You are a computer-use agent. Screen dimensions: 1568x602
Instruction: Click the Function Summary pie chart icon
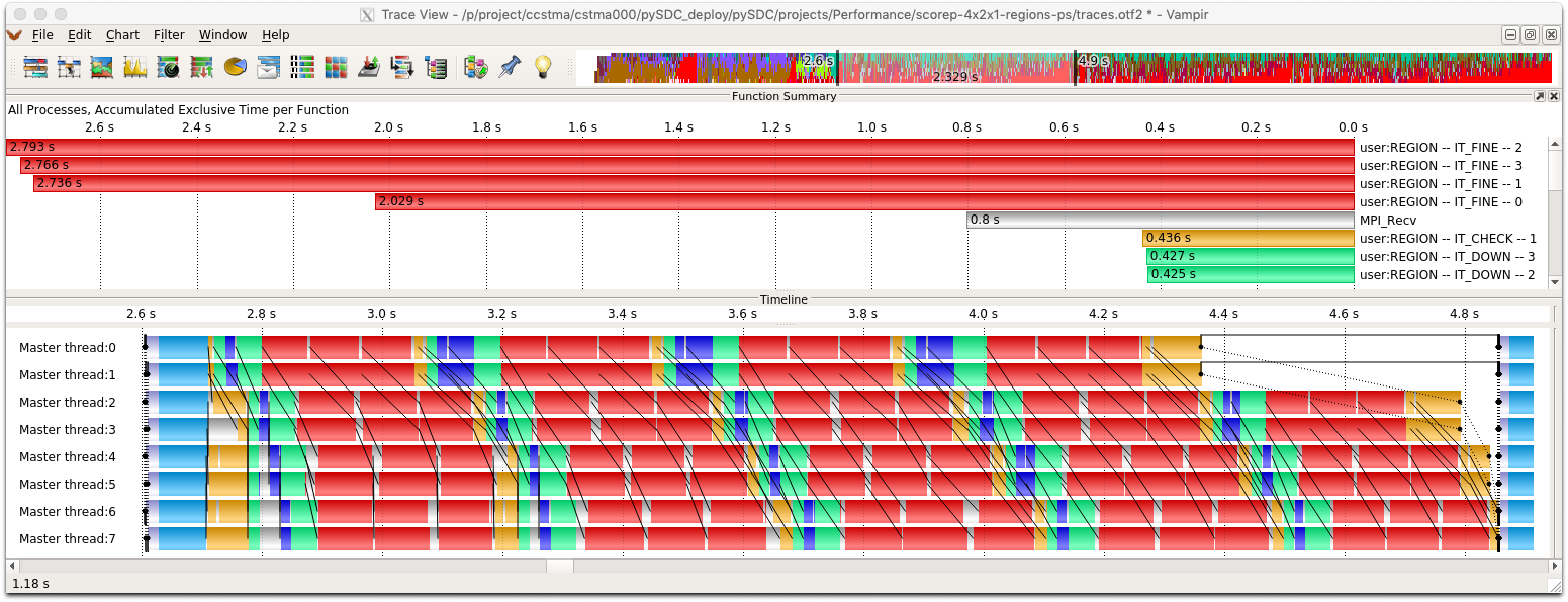235,66
